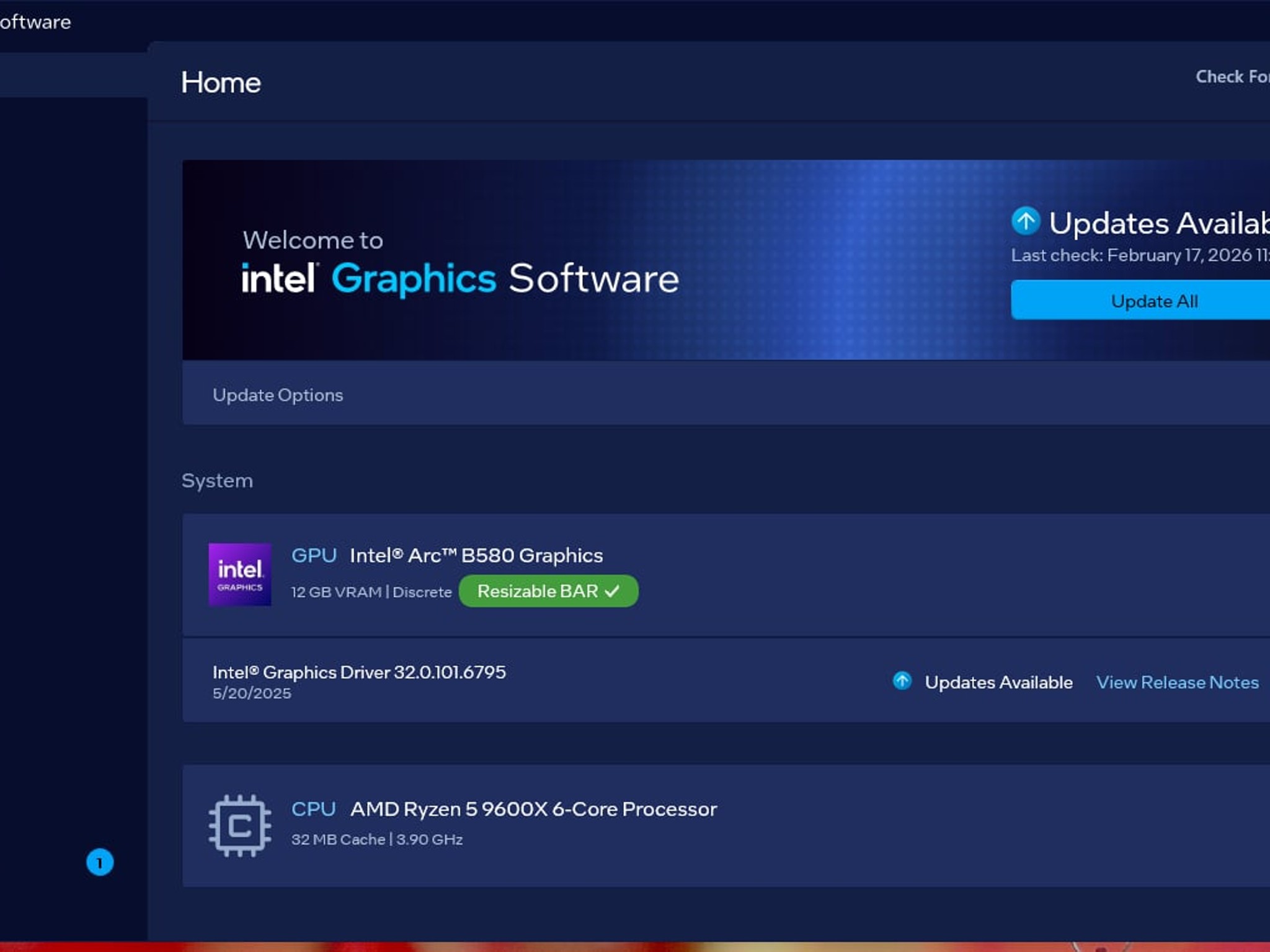Click the Check For updates button
1270x952 pixels.
1232,77
